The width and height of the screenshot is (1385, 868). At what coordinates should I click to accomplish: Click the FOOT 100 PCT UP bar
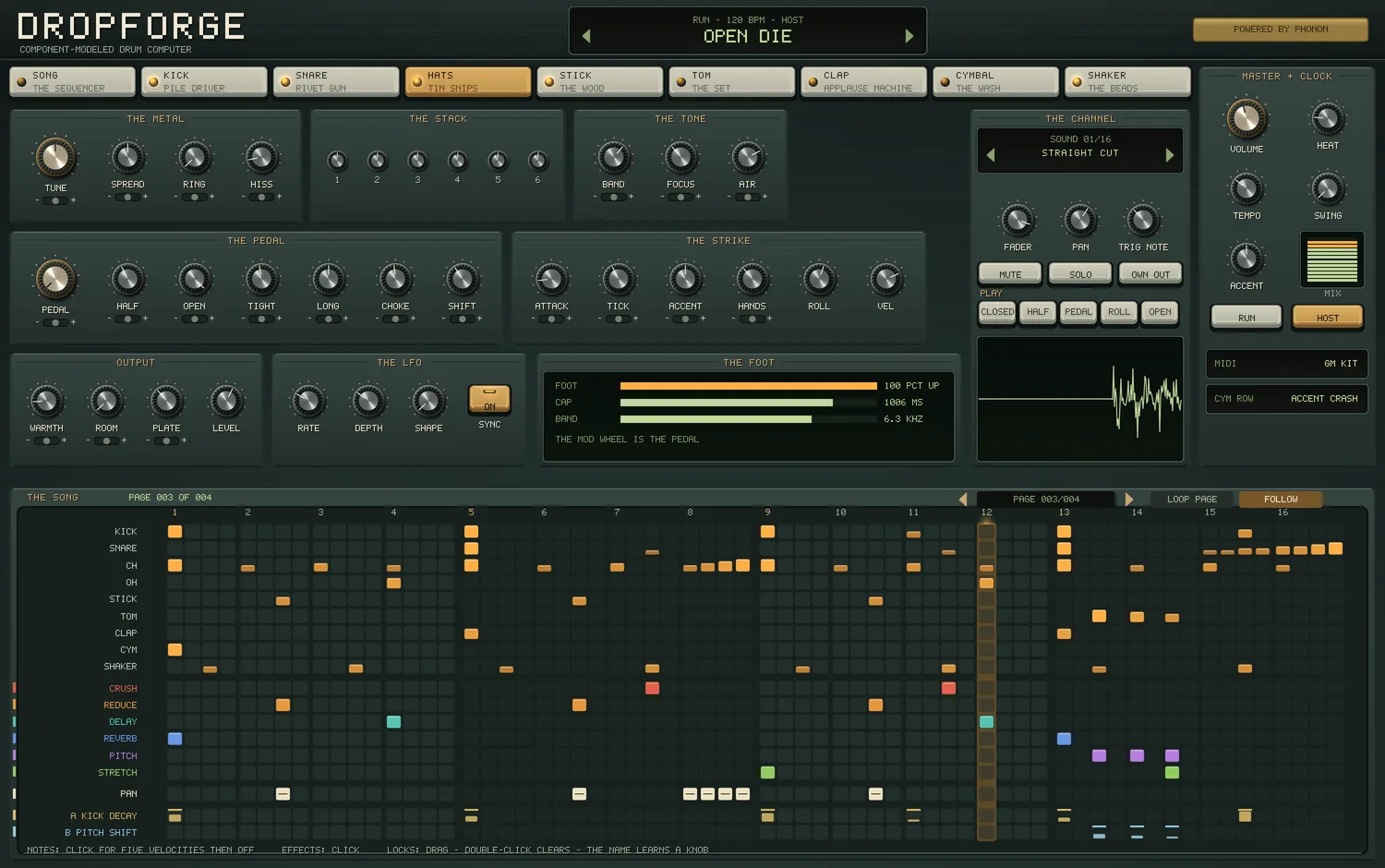(x=749, y=386)
